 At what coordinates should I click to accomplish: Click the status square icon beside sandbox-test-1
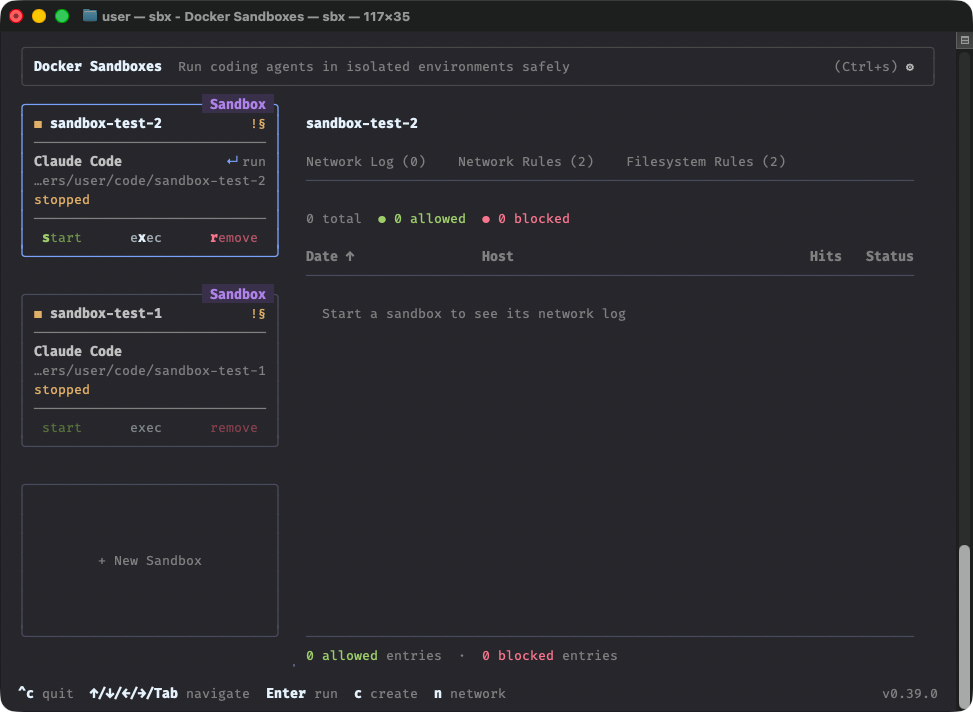click(38, 314)
